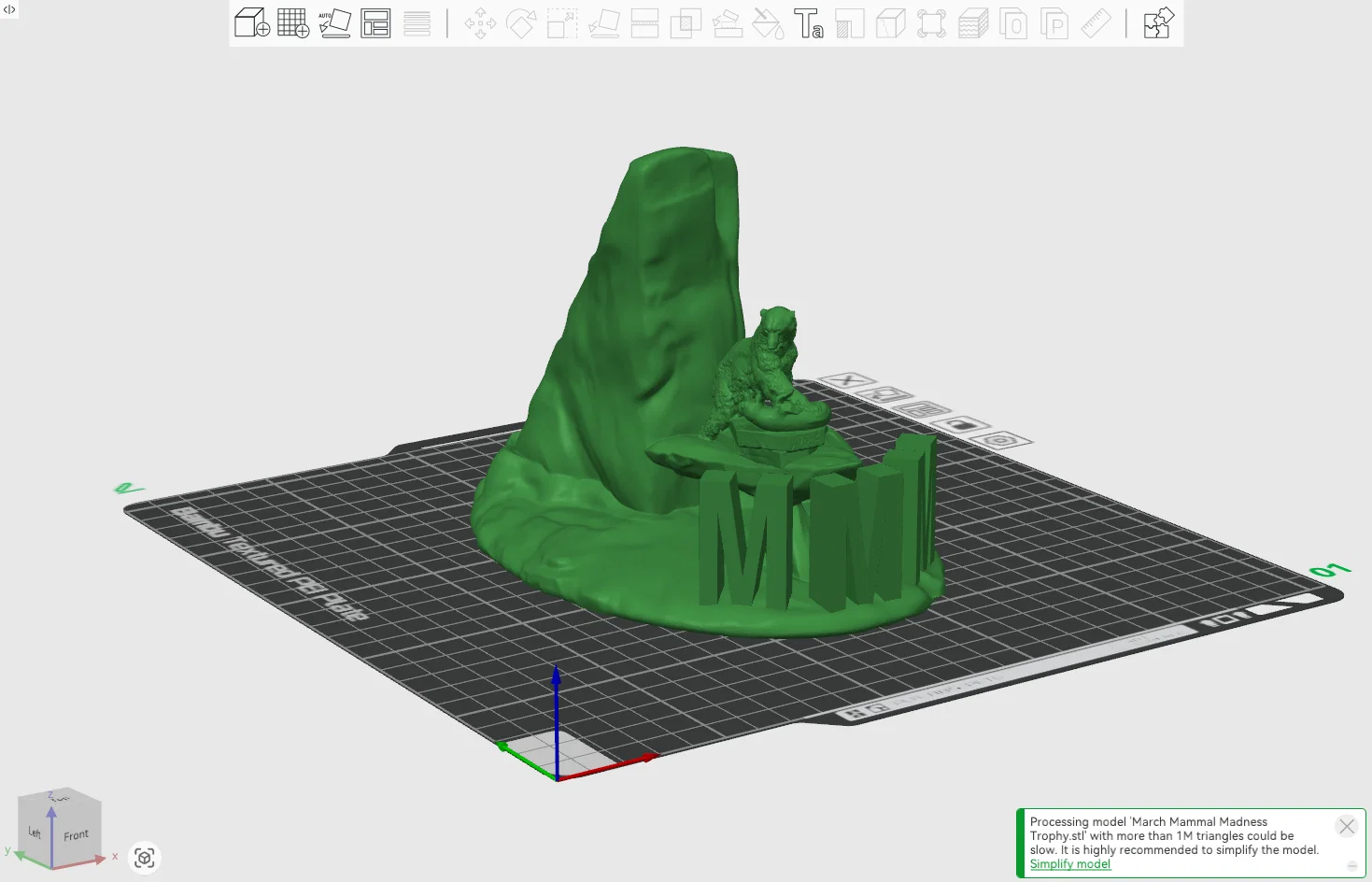1372x882 pixels.
Task: Click the Simplify model link
Action: coord(1069,864)
